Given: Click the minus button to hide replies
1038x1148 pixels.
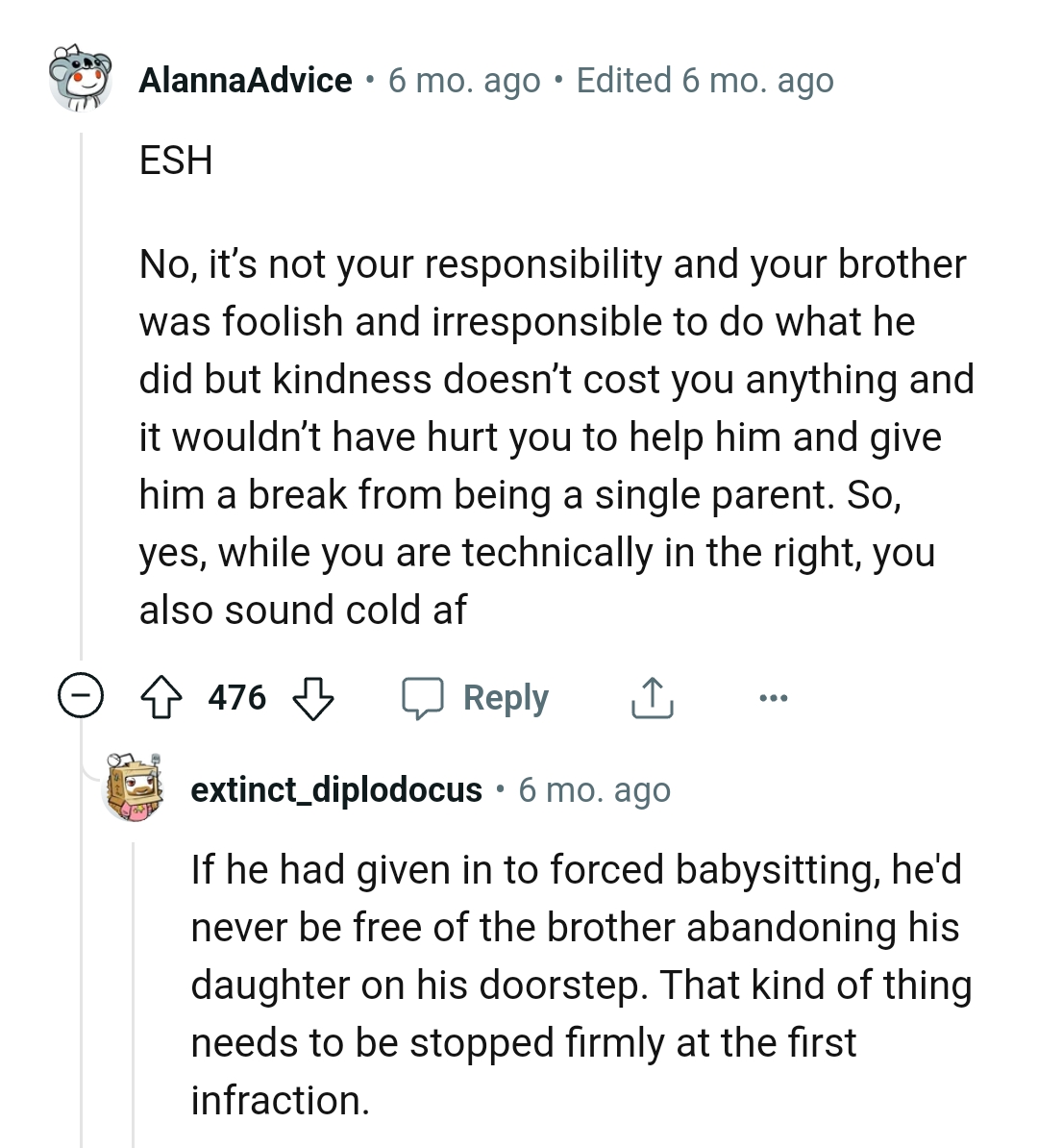Looking at the screenshot, I should pyautogui.click(x=82, y=698).
